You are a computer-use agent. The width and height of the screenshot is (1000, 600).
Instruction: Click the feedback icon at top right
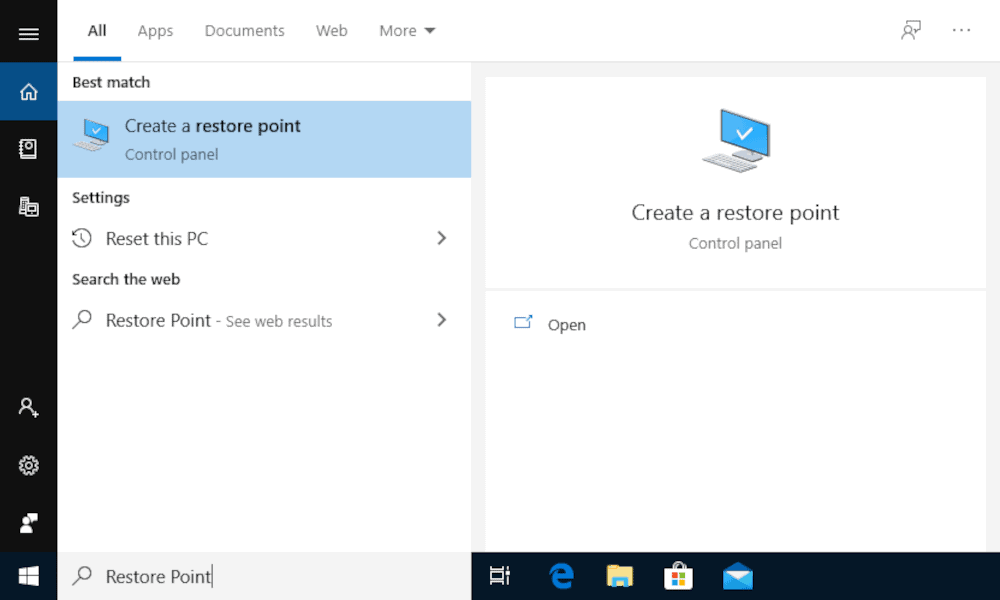pos(911,31)
